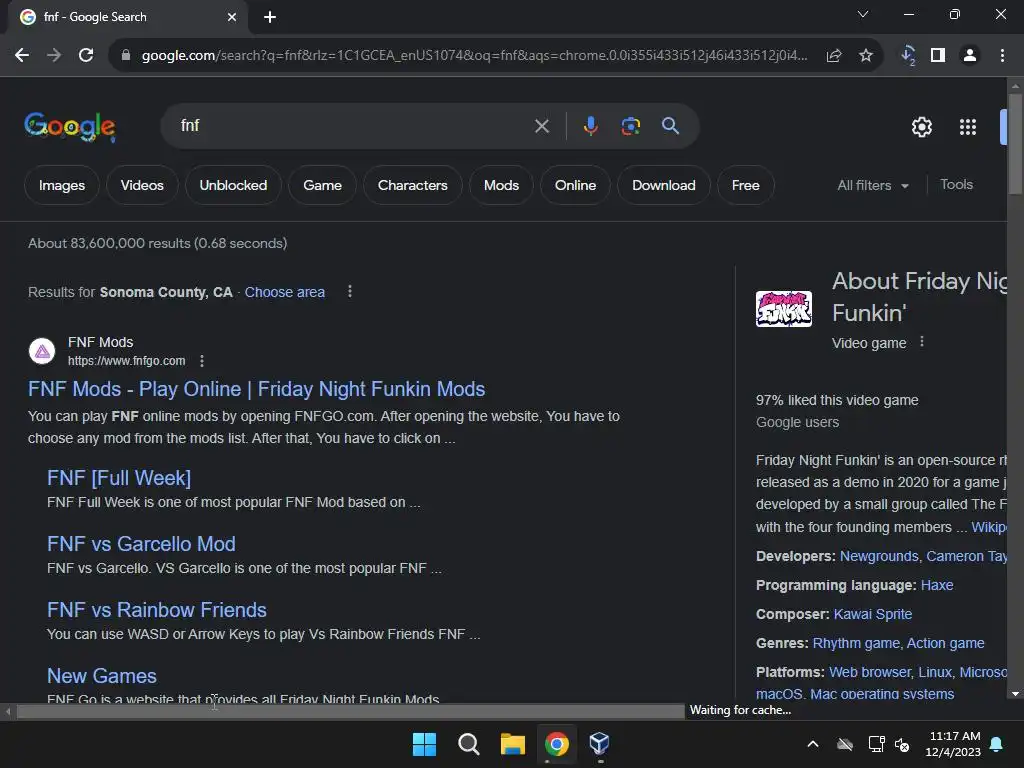Filter results by Images
Screen dimensions: 1024x768
(x=62, y=185)
